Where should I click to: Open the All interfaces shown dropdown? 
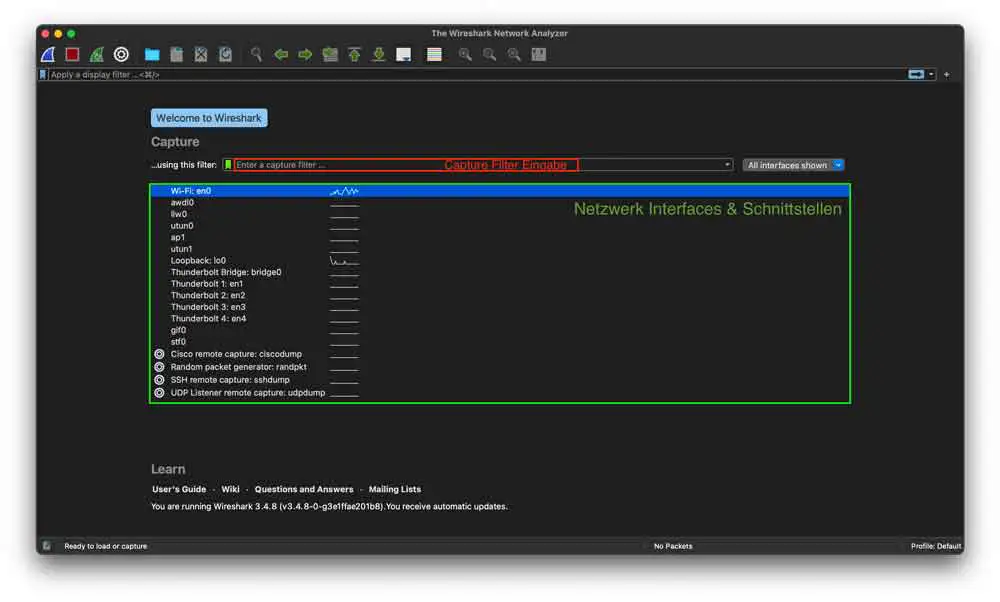coord(793,165)
